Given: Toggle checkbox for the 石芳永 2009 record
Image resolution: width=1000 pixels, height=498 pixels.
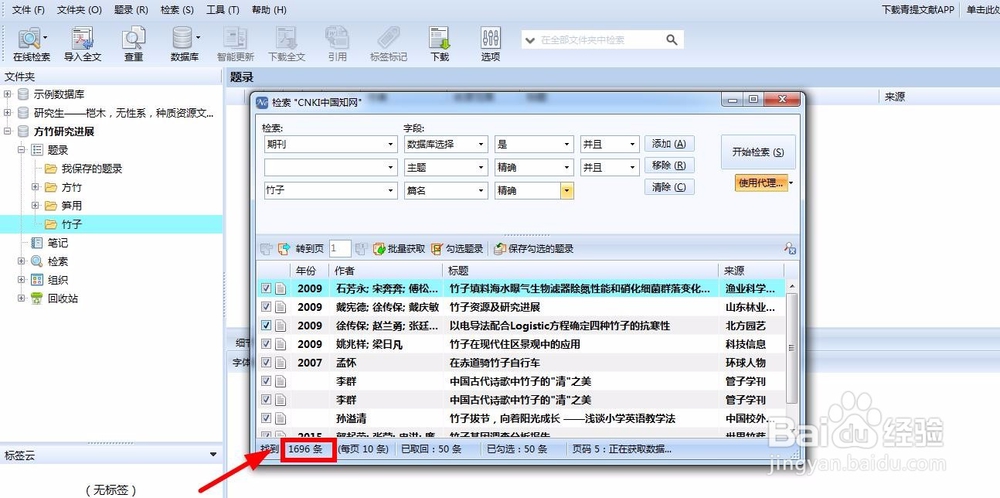Looking at the screenshot, I should [x=266, y=288].
